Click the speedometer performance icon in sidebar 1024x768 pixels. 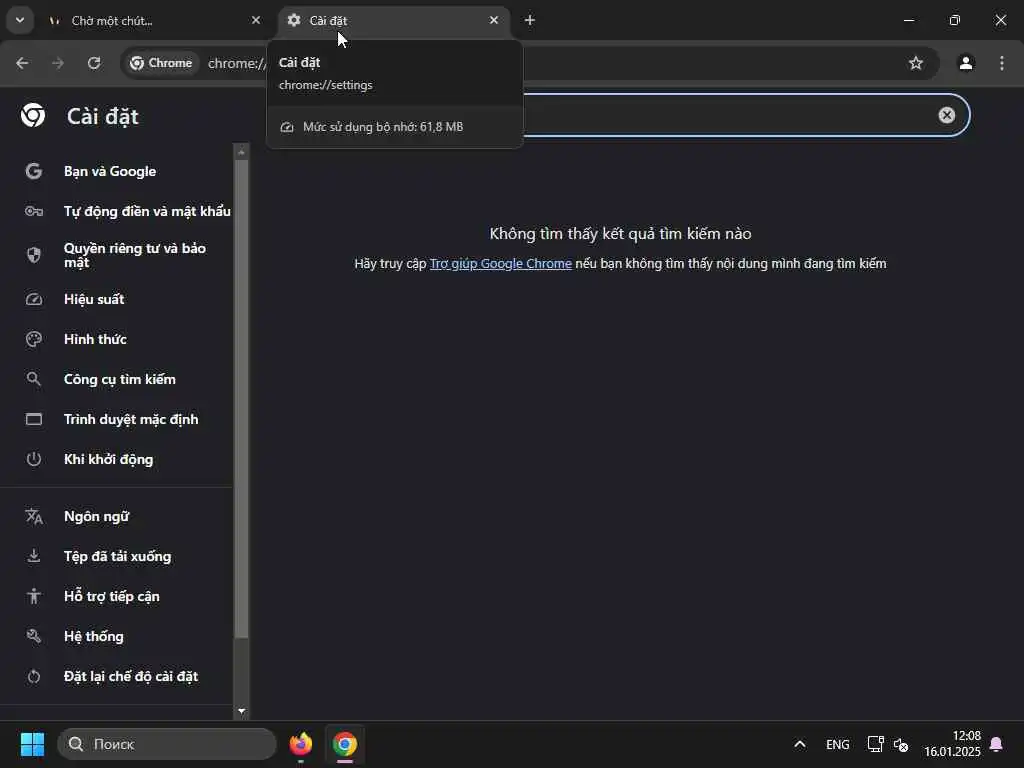(33, 299)
